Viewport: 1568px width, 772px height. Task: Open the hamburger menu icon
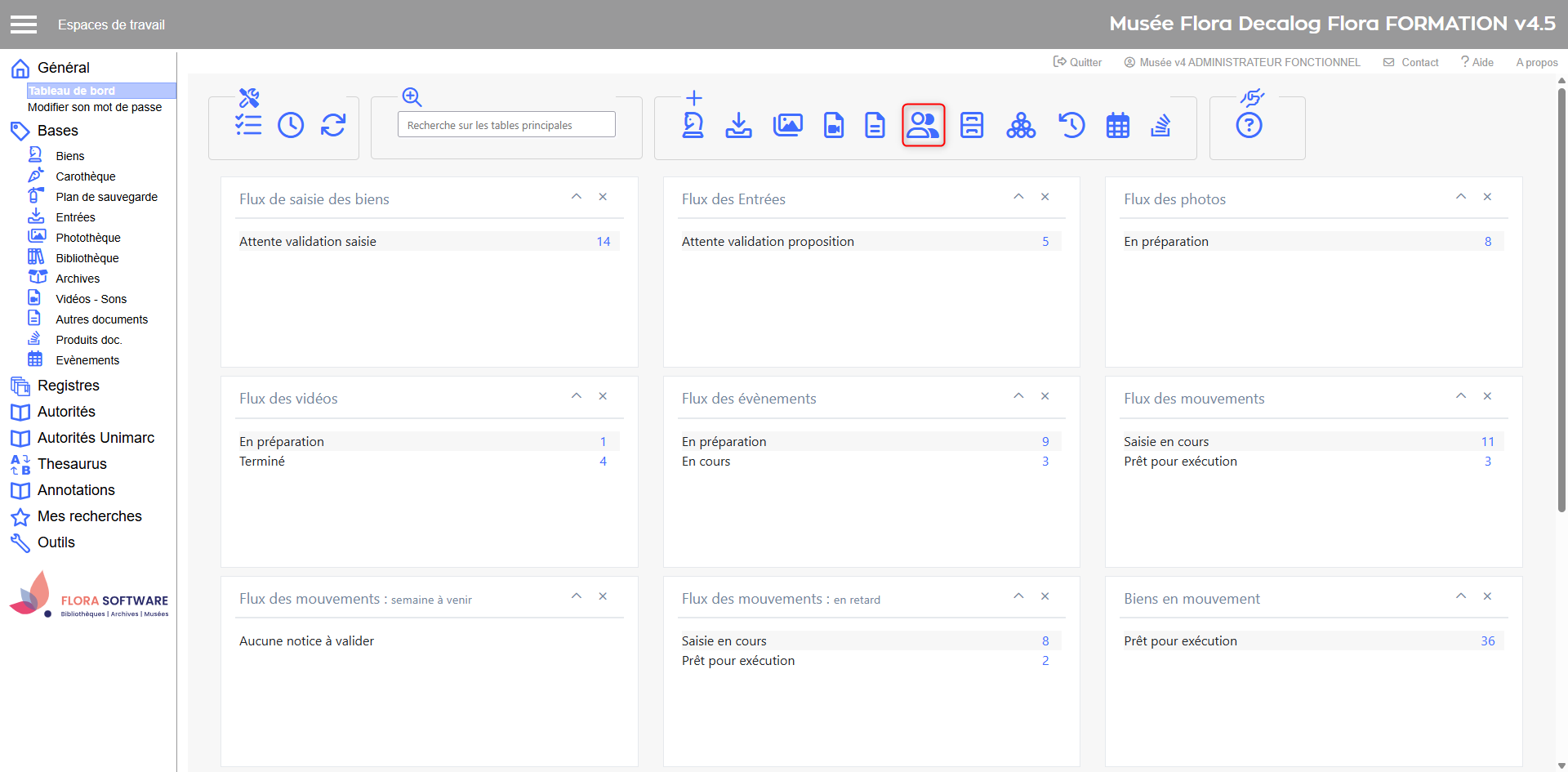coord(24,25)
